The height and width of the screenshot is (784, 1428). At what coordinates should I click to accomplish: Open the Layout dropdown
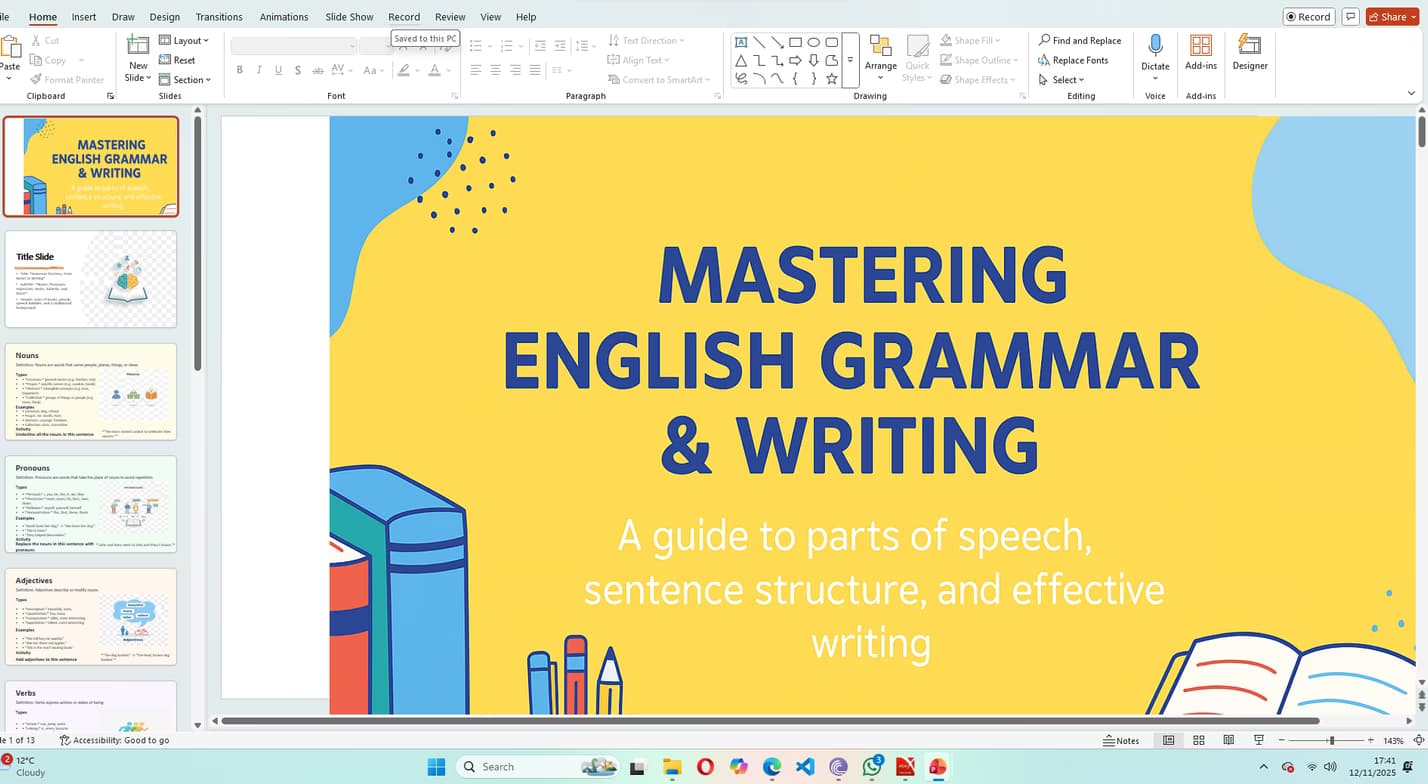pos(185,40)
